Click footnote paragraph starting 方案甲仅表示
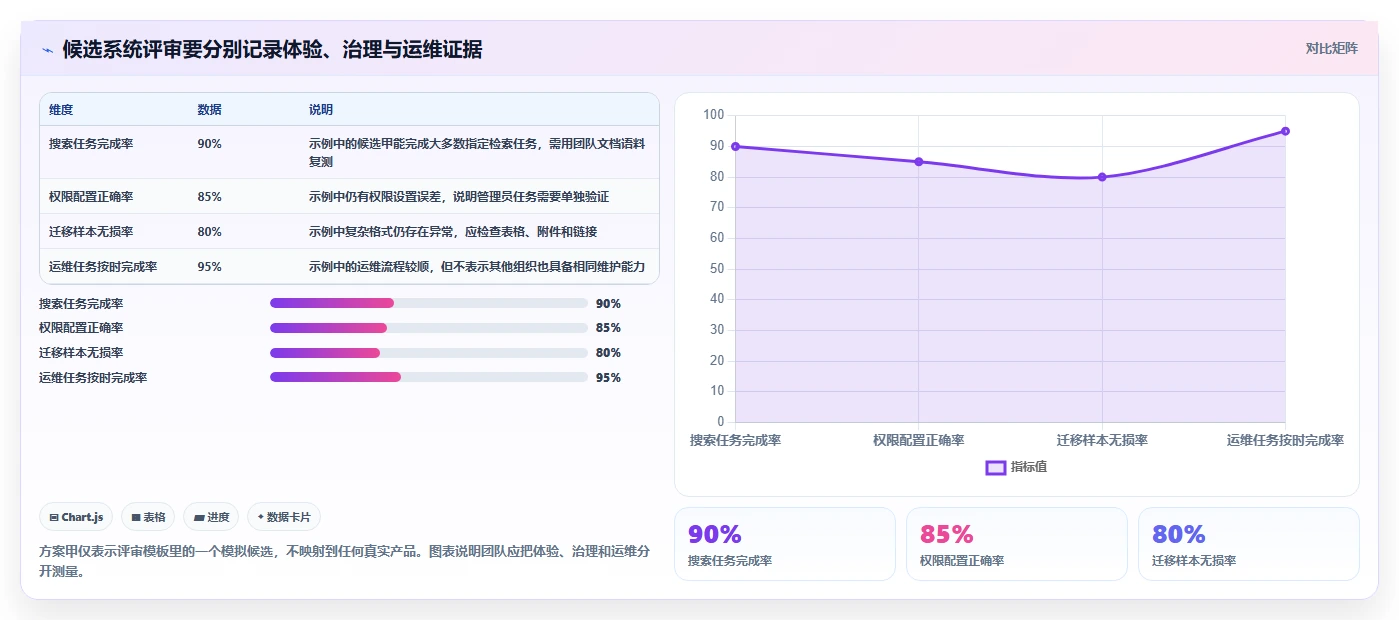The image size is (1399, 620). [x=345, y=561]
